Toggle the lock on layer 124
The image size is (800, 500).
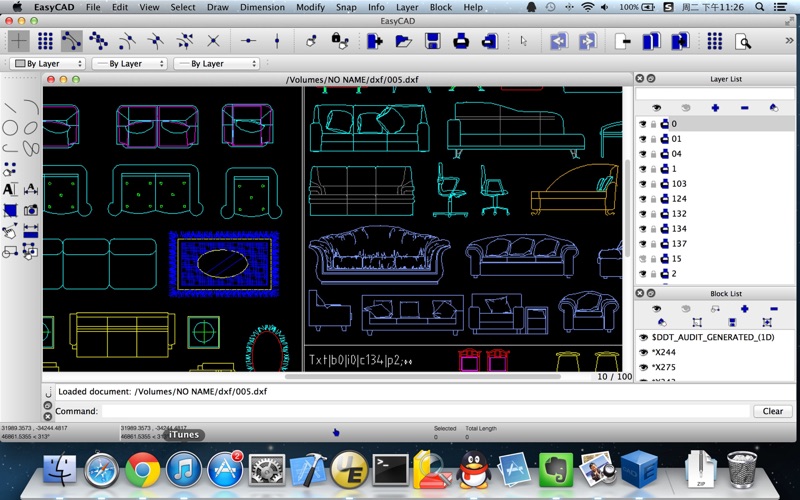pyautogui.click(x=654, y=199)
